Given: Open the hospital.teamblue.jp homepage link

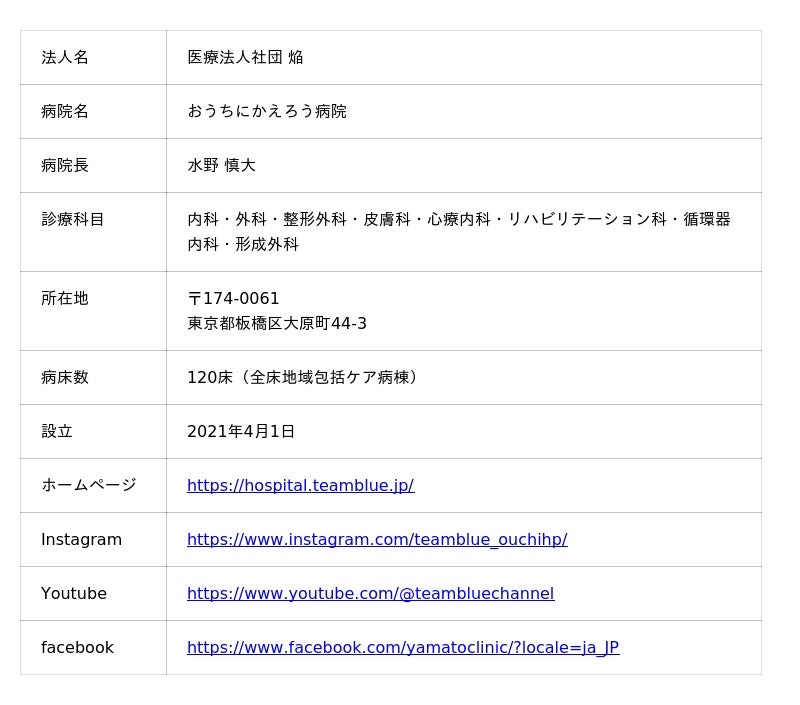Looking at the screenshot, I should (300, 485).
